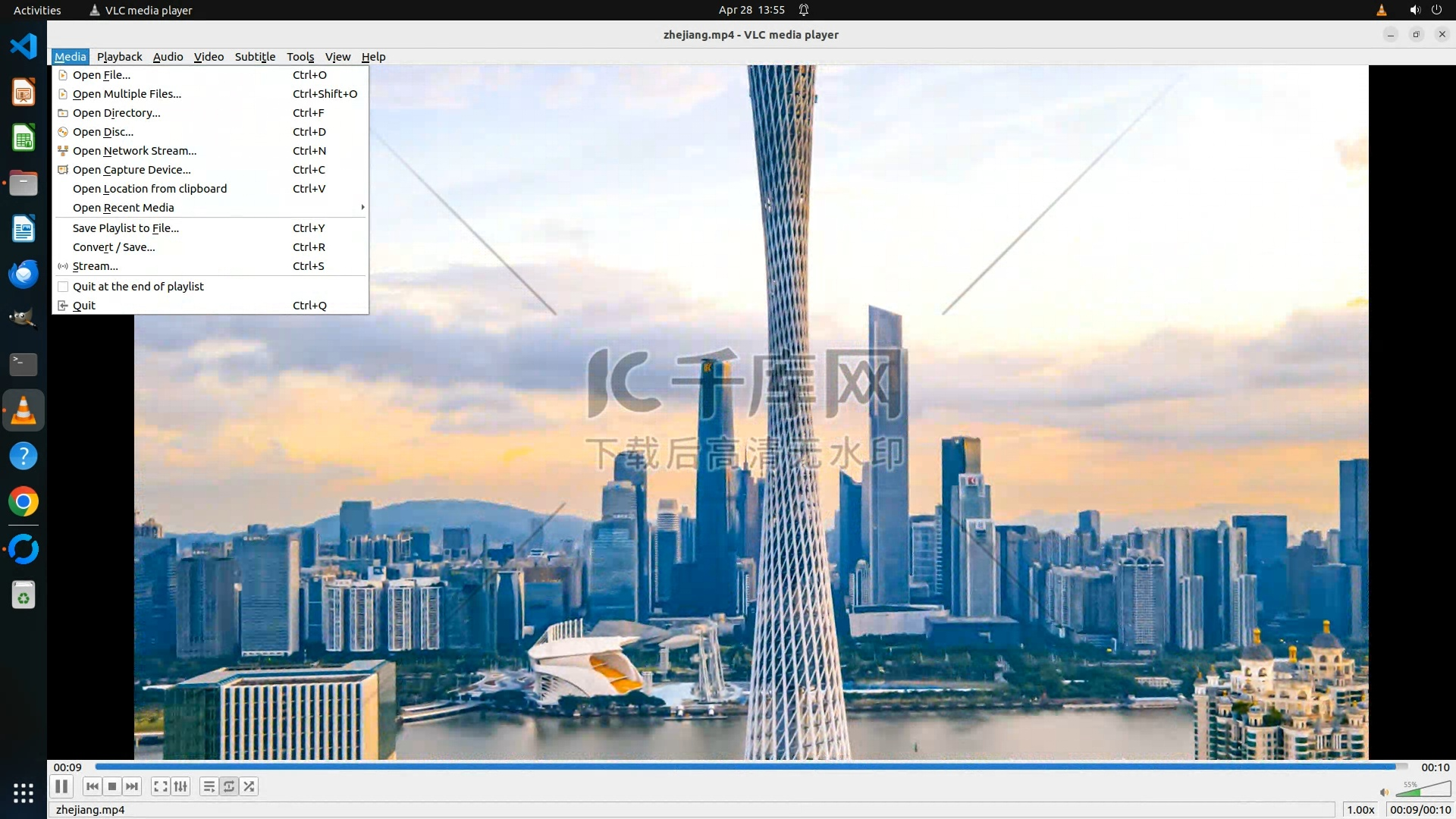
Task: Toggle random shuffle playback
Action: [x=249, y=786]
